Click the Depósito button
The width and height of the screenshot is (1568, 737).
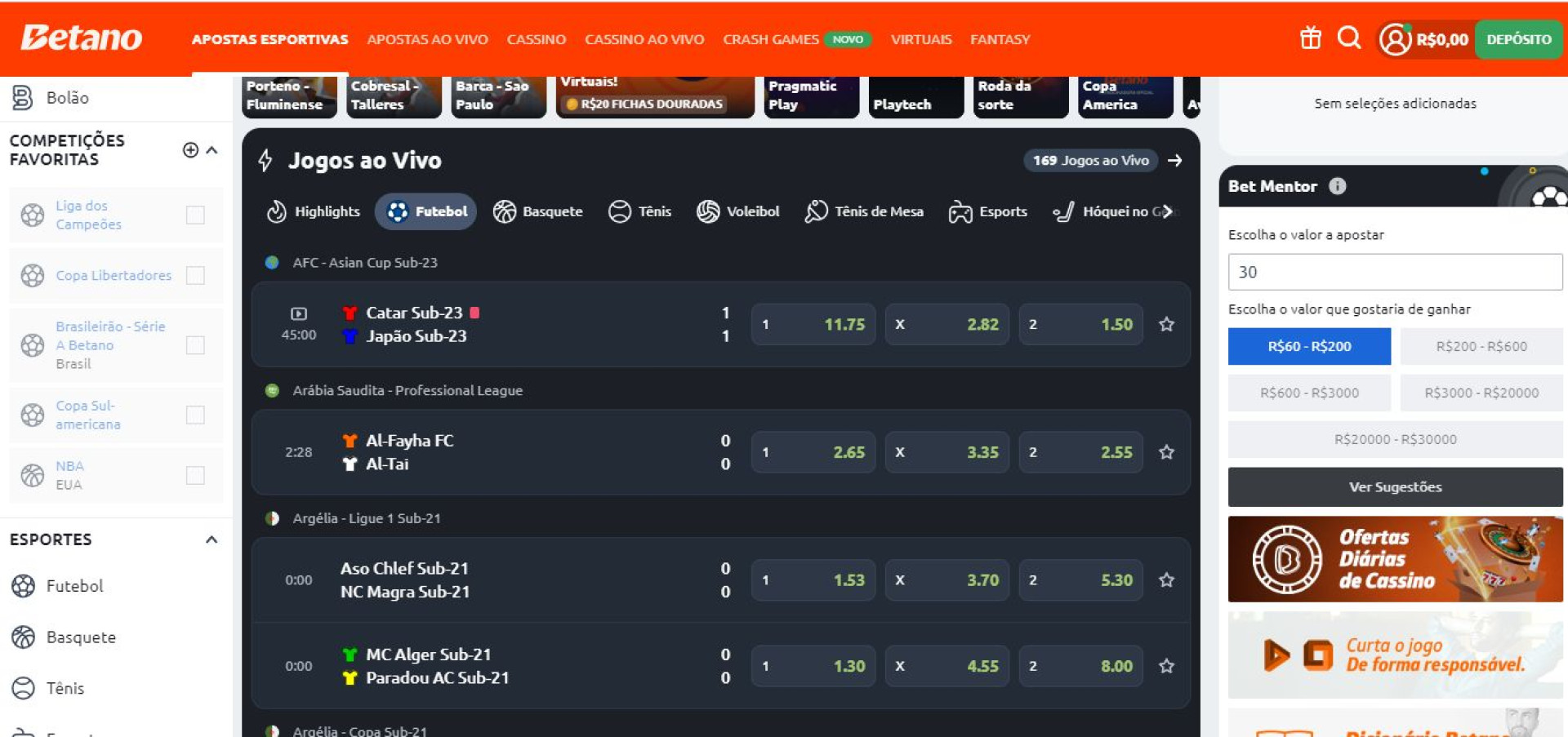pyautogui.click(x=1518, y=39)
